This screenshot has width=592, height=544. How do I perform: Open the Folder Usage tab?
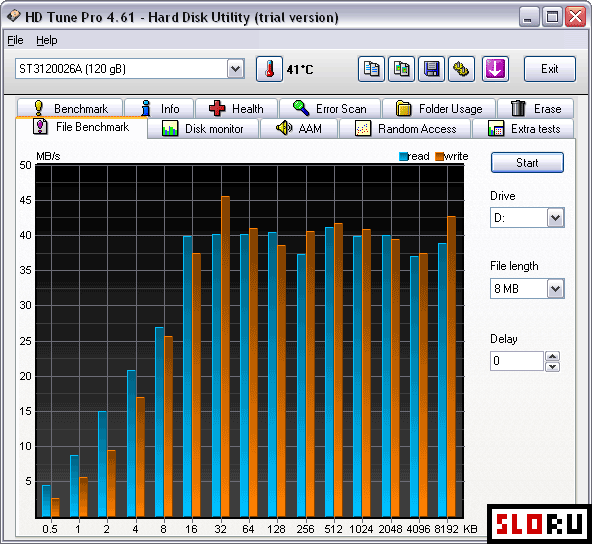coord(439,109)
